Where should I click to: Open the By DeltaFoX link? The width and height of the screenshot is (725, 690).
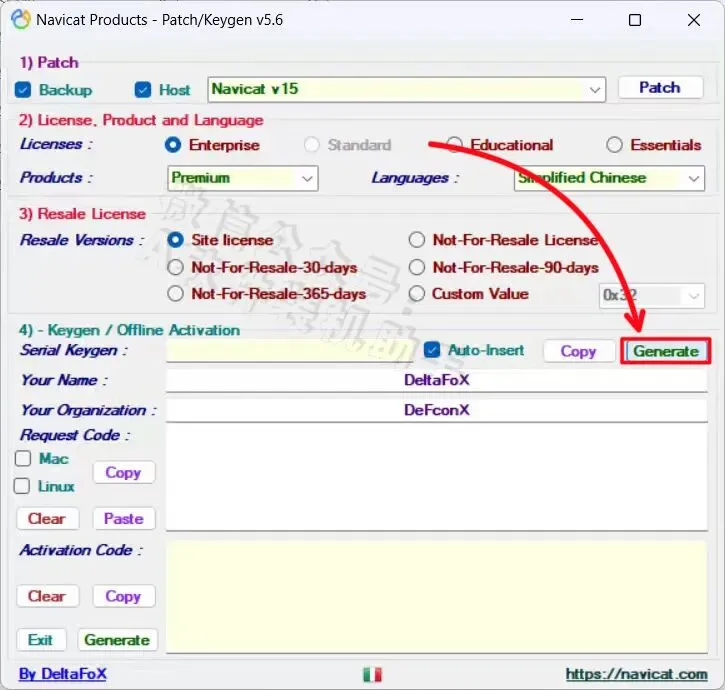coord(62,674)
